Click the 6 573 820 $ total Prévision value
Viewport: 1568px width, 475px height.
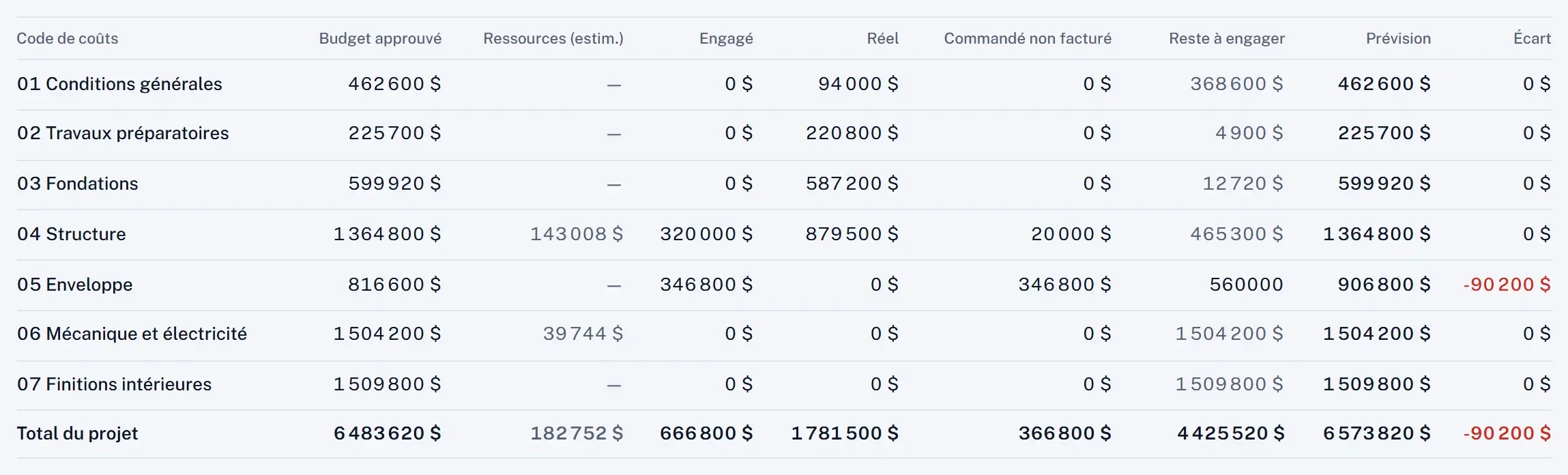pyautogui.click(x=1377, y=433)
